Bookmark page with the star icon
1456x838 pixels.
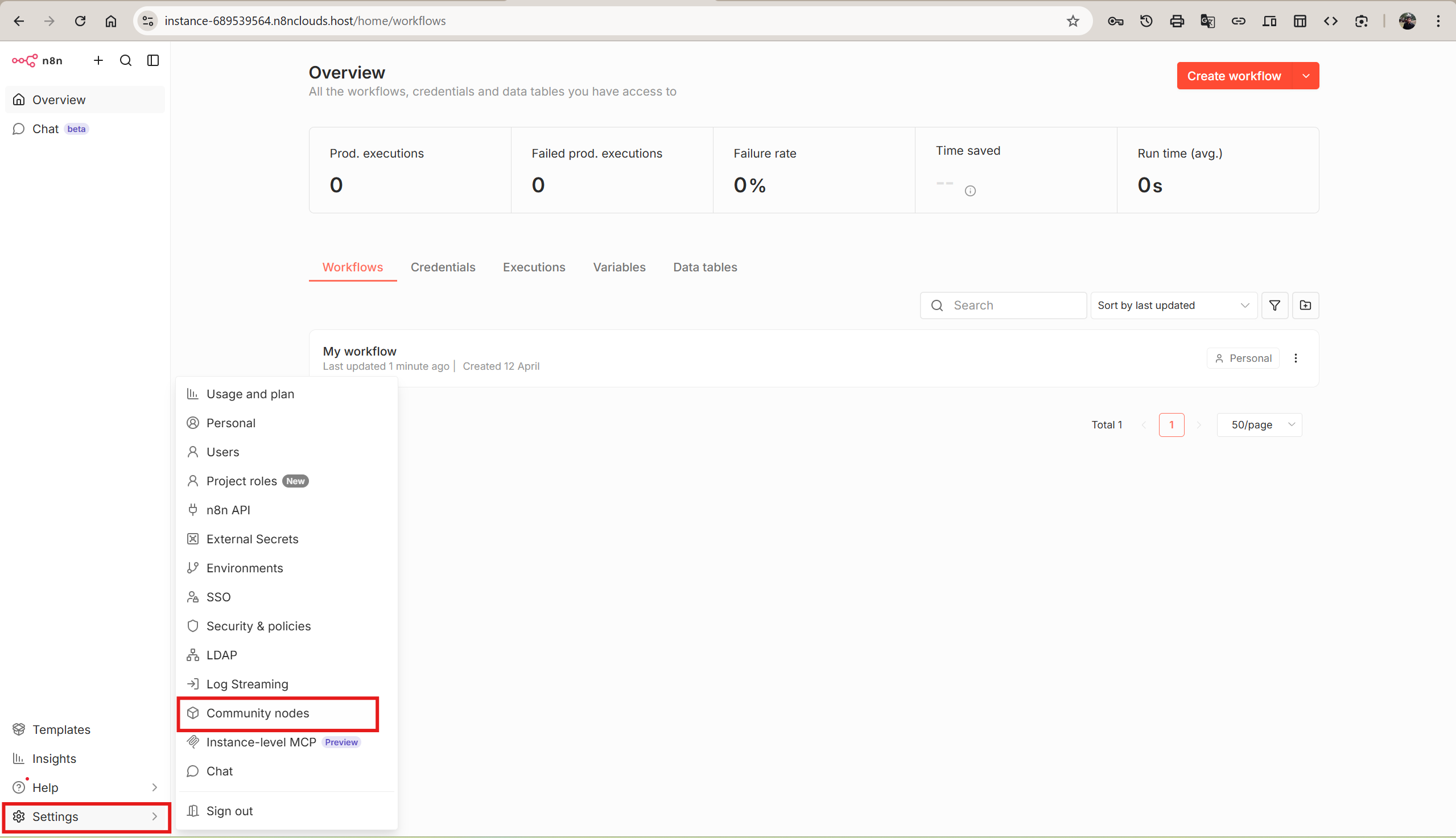pyautogui.click(x=1073, y=21)
